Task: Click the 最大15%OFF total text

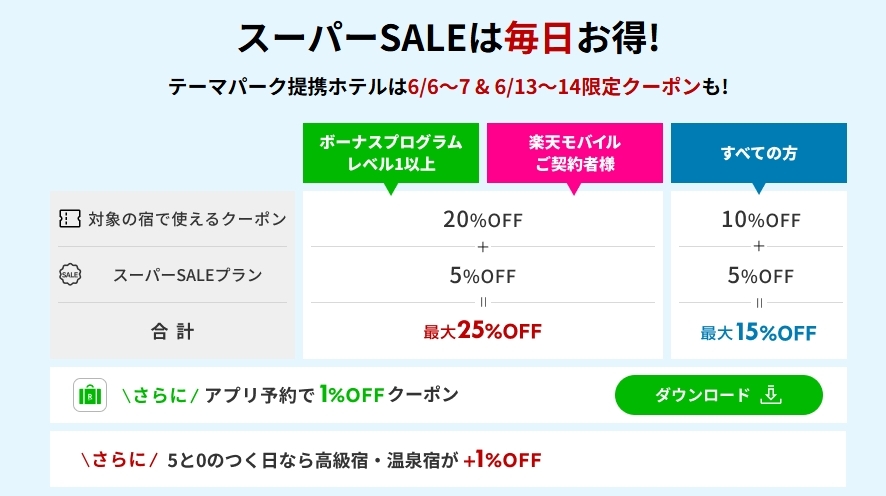Action: click(x=758, y=332)
